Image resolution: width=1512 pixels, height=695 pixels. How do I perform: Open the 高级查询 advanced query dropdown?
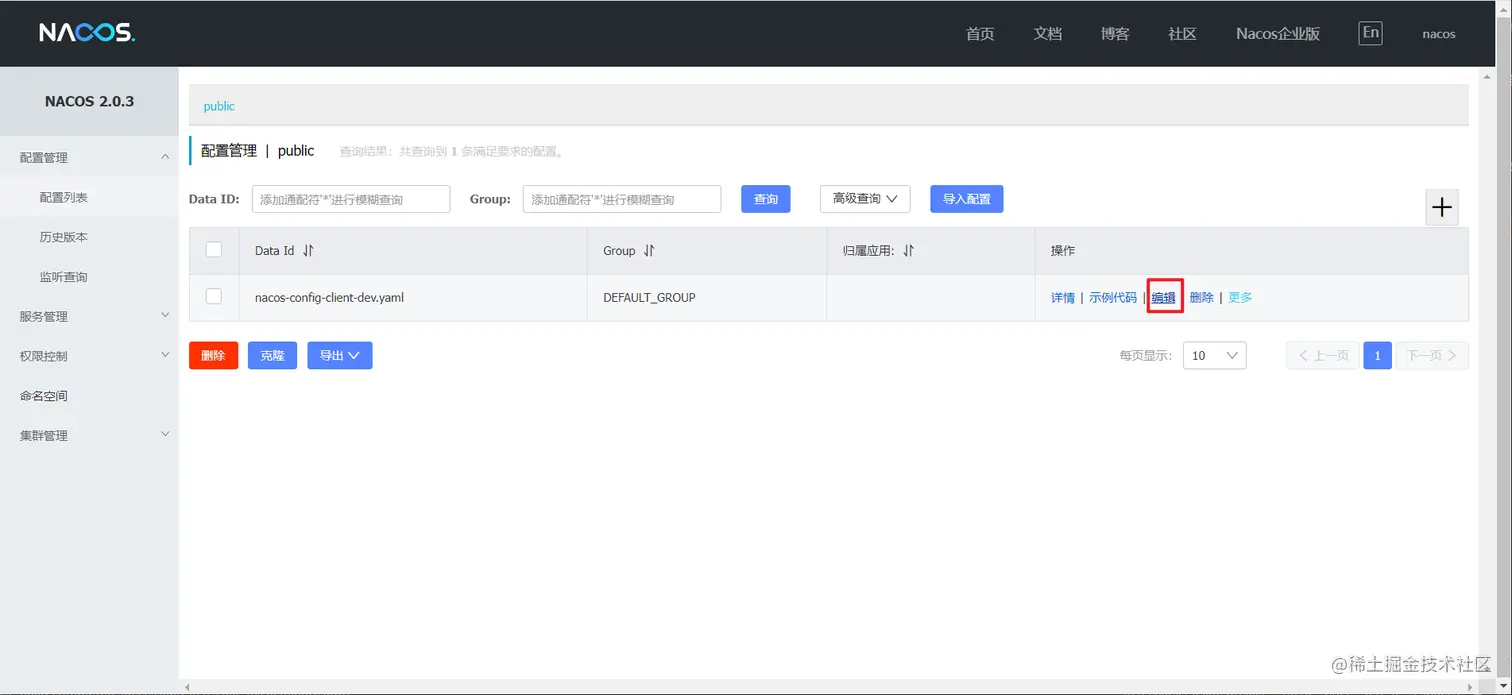click(865, 199)
